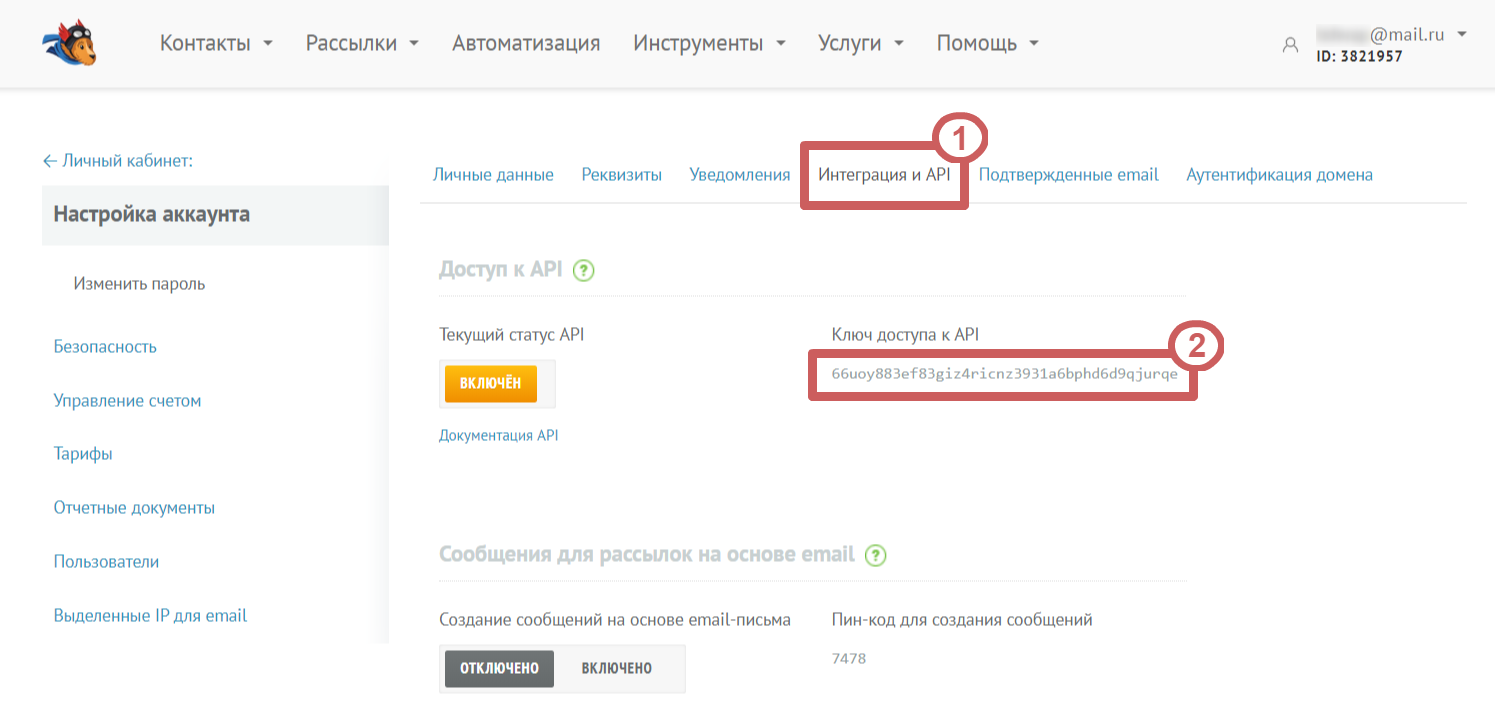Open Автоматизация in the top menu
The image size is (1495, 710).
point(526,44)
